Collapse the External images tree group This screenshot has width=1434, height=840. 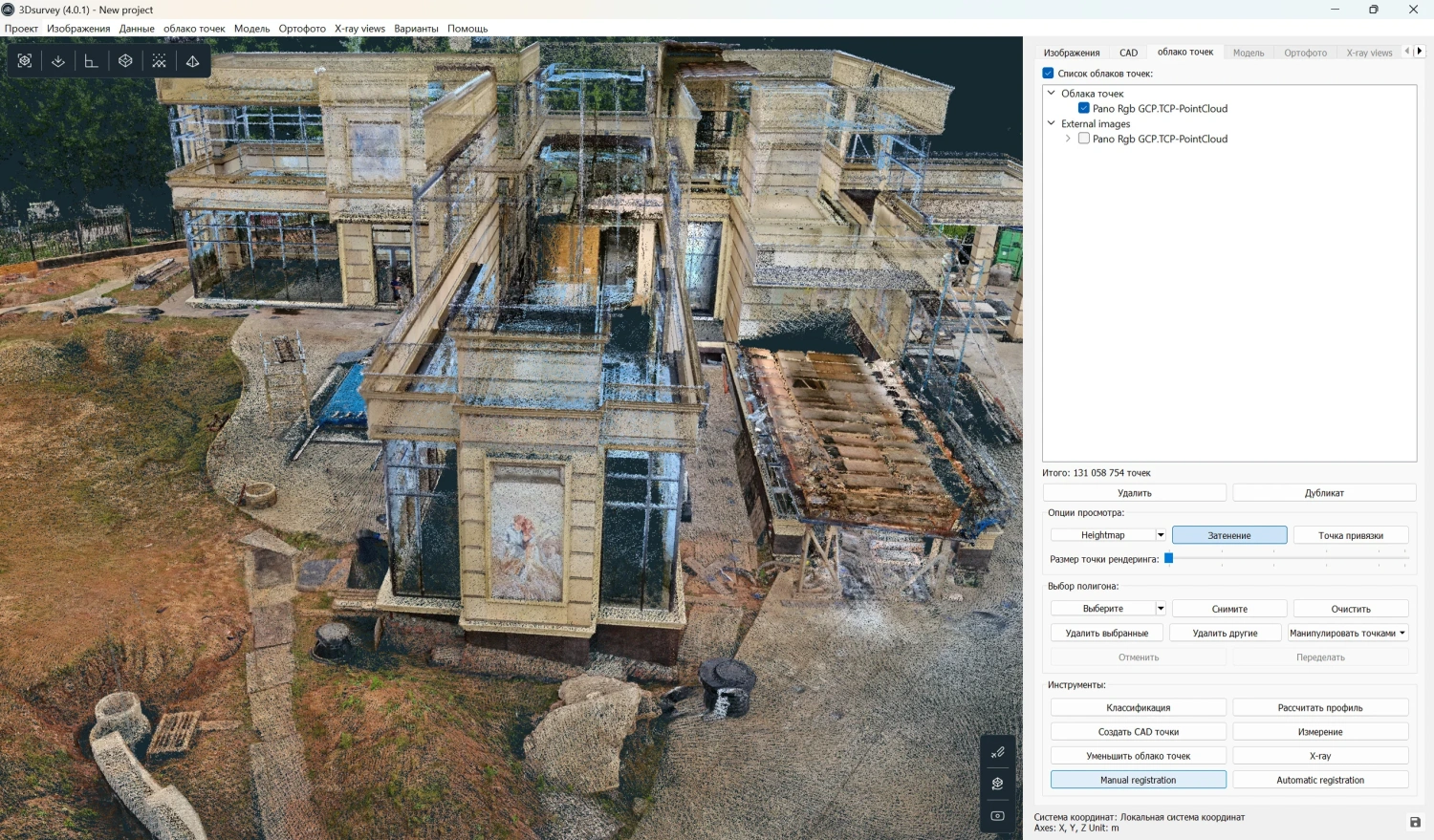coord(1052,123)
